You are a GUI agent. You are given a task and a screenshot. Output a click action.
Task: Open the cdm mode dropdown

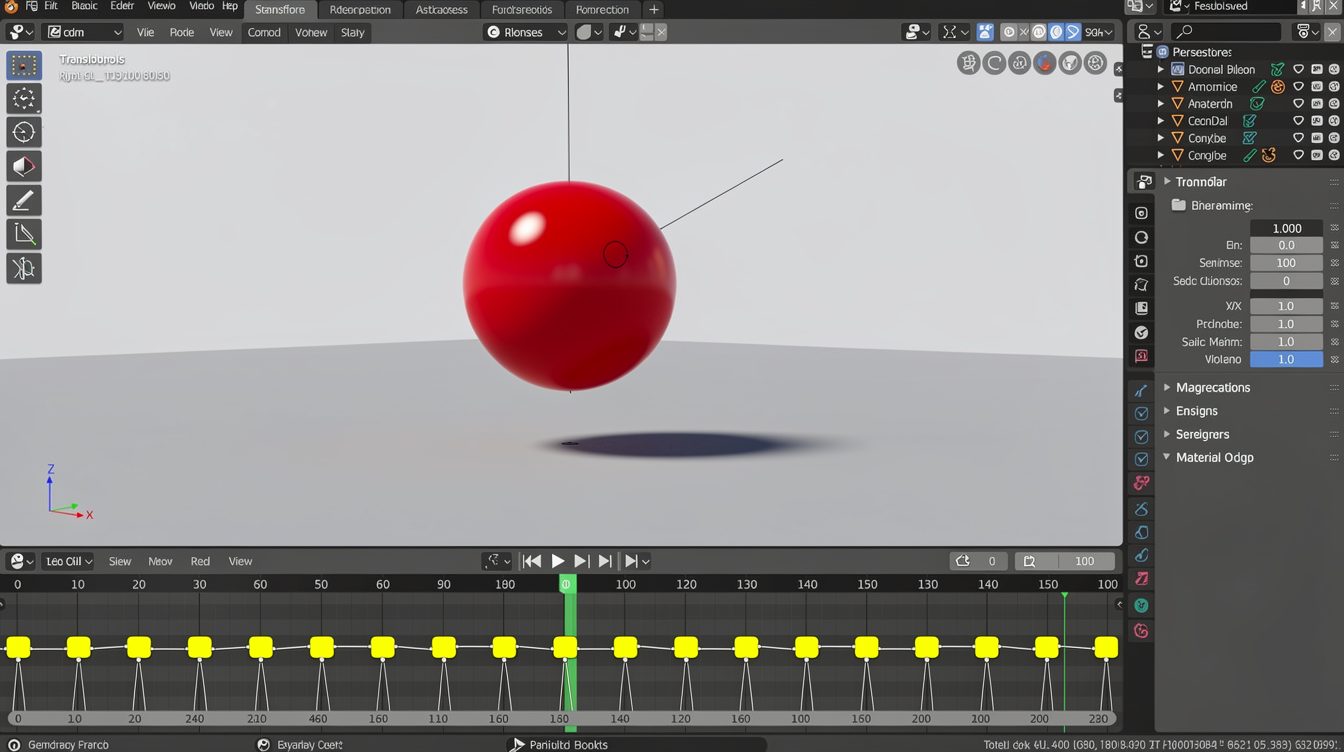[84, 32]
